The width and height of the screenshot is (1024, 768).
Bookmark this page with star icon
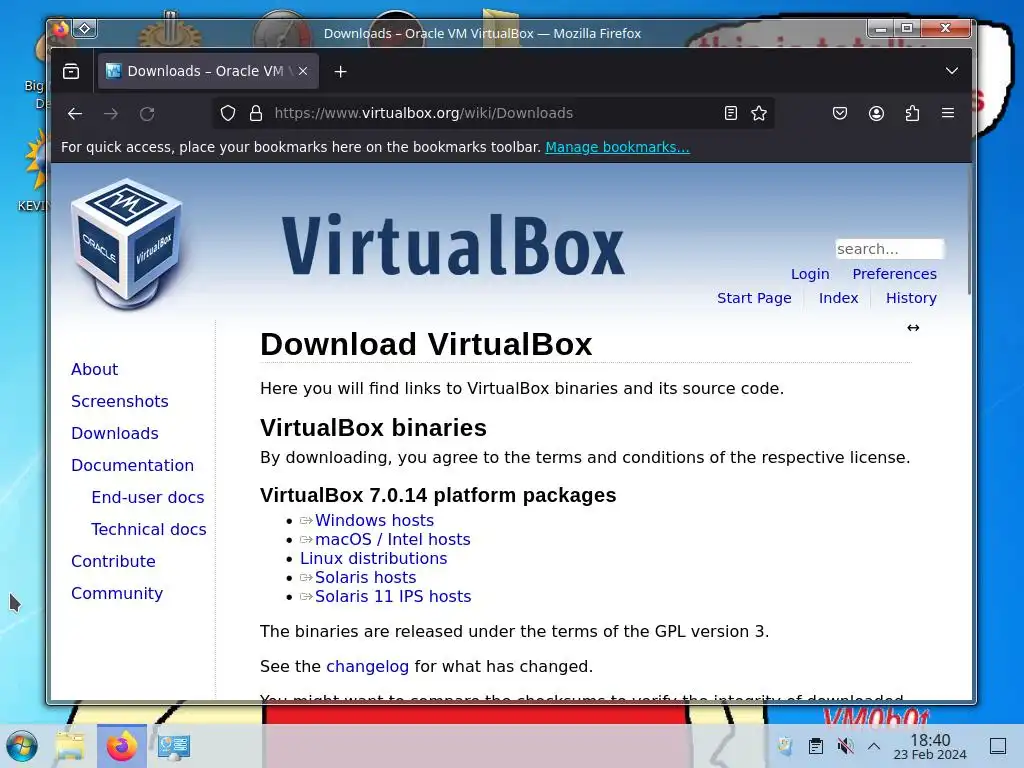pos(759,113)
